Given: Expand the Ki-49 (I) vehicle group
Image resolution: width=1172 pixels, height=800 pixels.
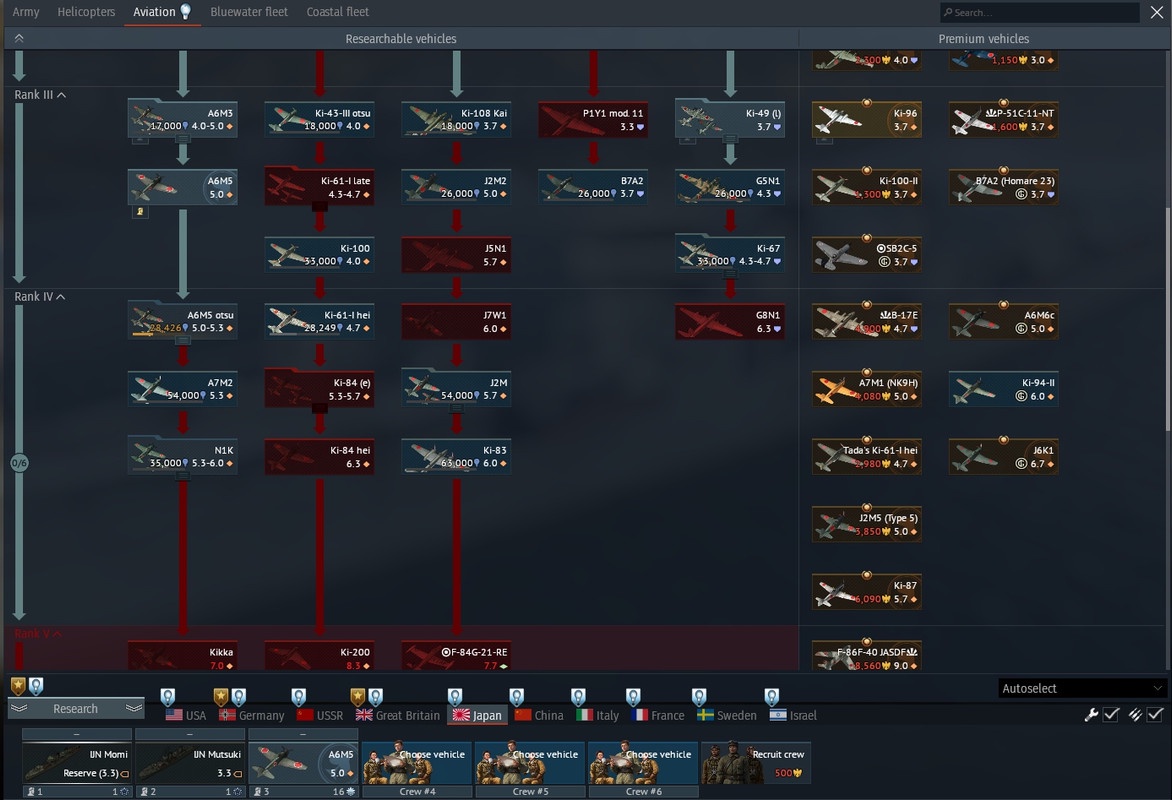Looking at the screenshot, I should [x=730, y=139].
